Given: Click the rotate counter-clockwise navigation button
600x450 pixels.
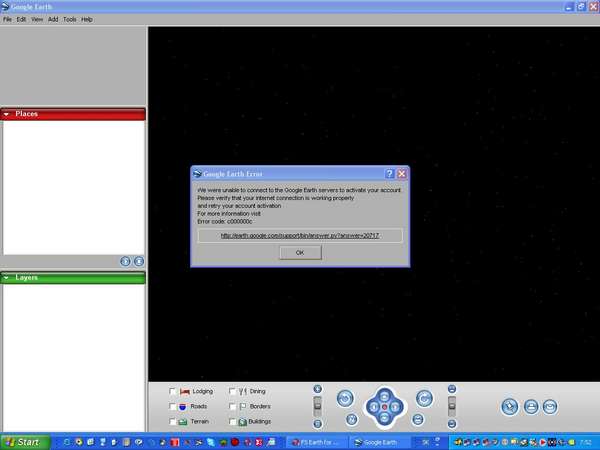Looking at the screenshot, I should pos(345,398).
